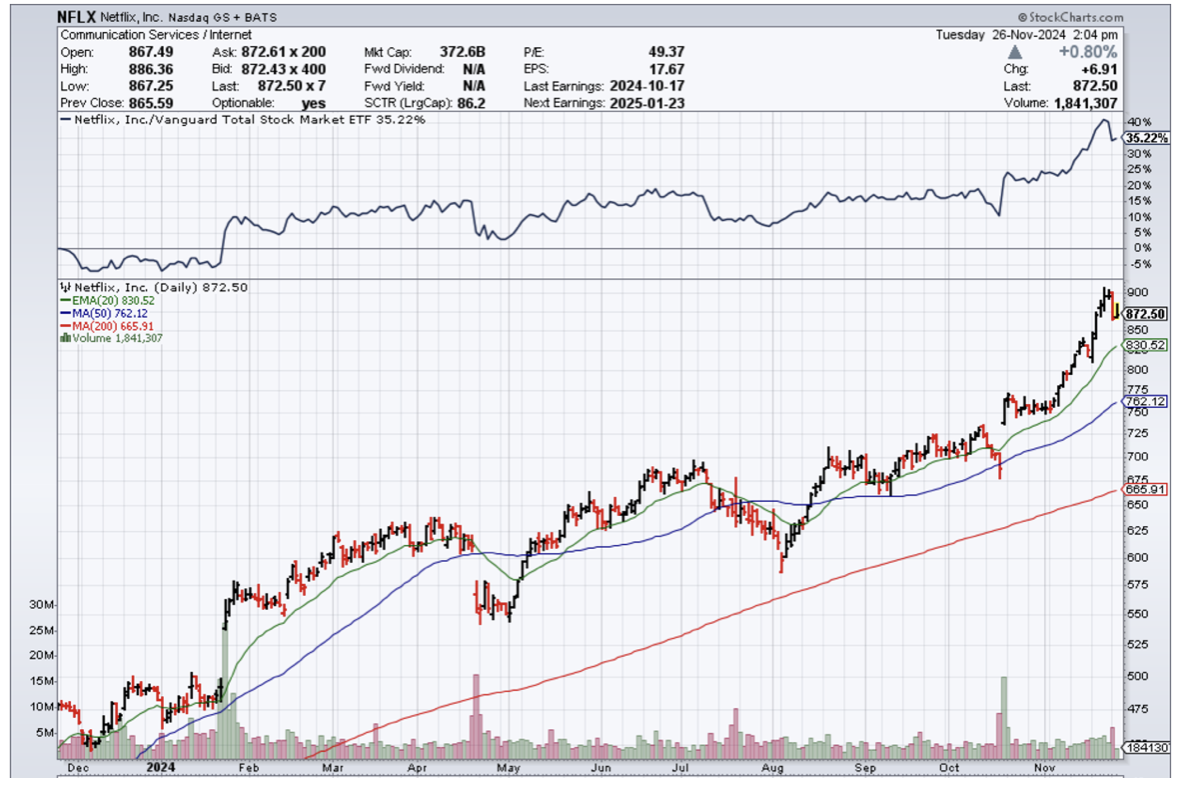Click the gray up-triangle change indicator
Viewport: 1182px width, 786px height.
point(1015,52)
